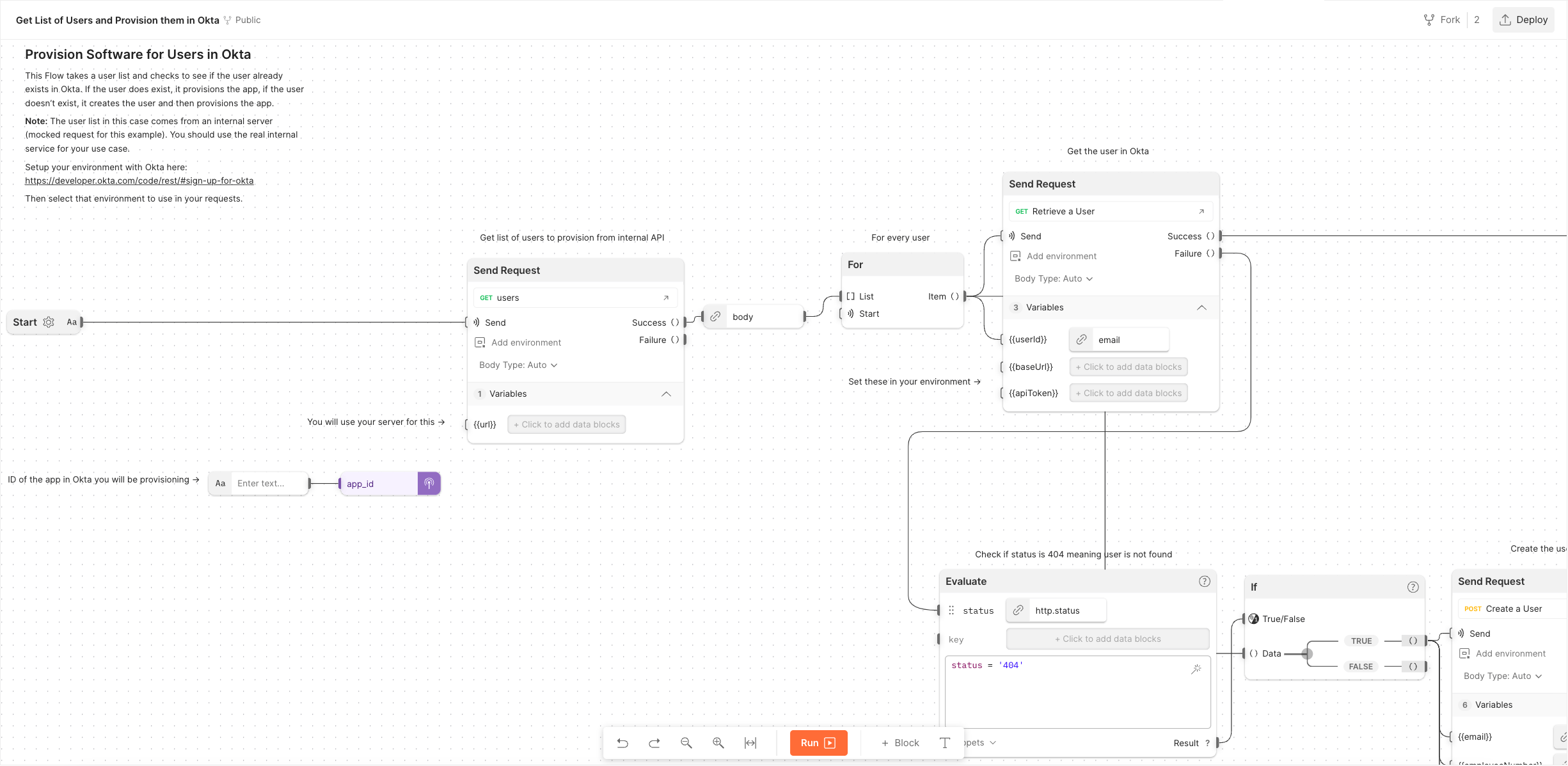This screenshot has height=766, width=1568.
Task: Click Add environment icon in Retrieve a User block
Action: coord(1015,257)
